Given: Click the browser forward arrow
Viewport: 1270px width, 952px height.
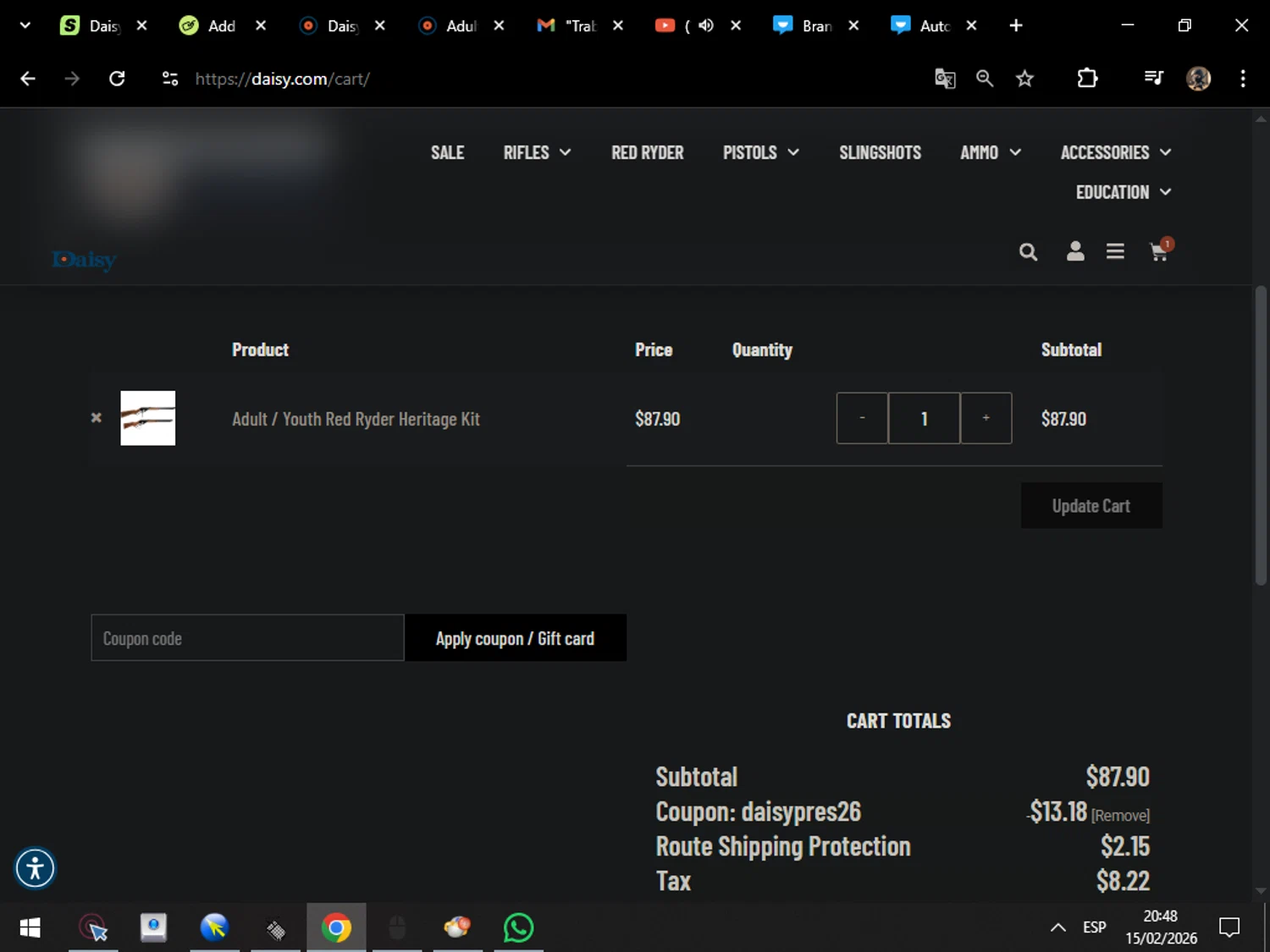Looking at the screenshot, I should [72, 79].
